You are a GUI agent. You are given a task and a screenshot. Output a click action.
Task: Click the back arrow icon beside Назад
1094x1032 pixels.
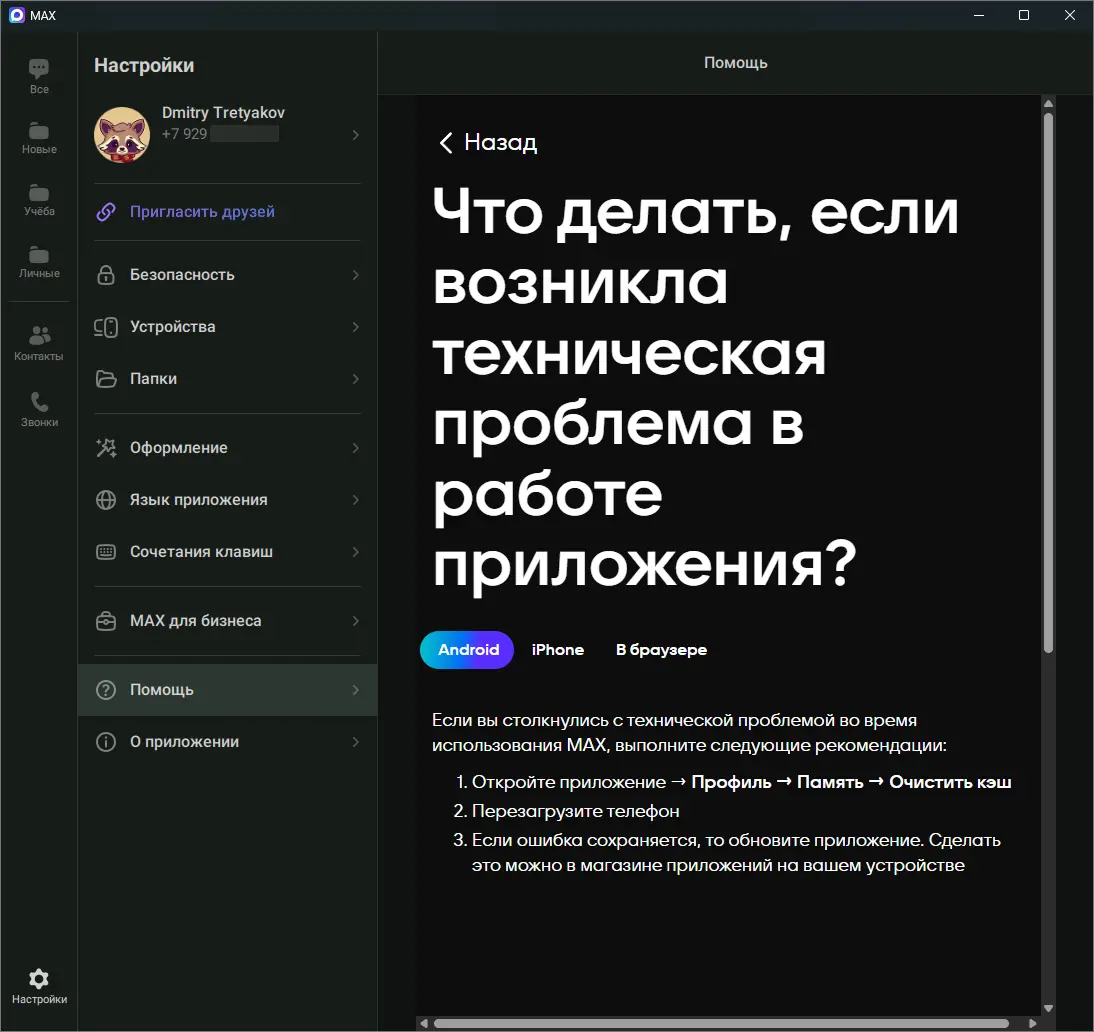click(x=446, y=143)
